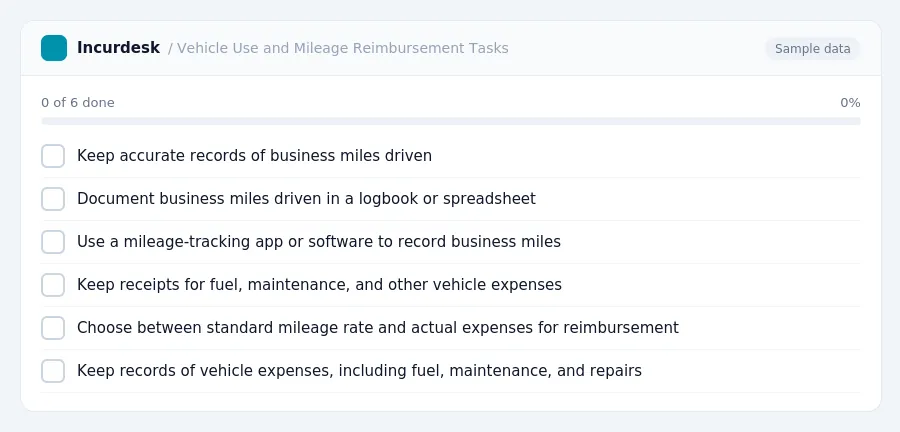
Task: Select text 'Document business miles driven in a logbook or spreadsheet'
Action: click(306, 199)
